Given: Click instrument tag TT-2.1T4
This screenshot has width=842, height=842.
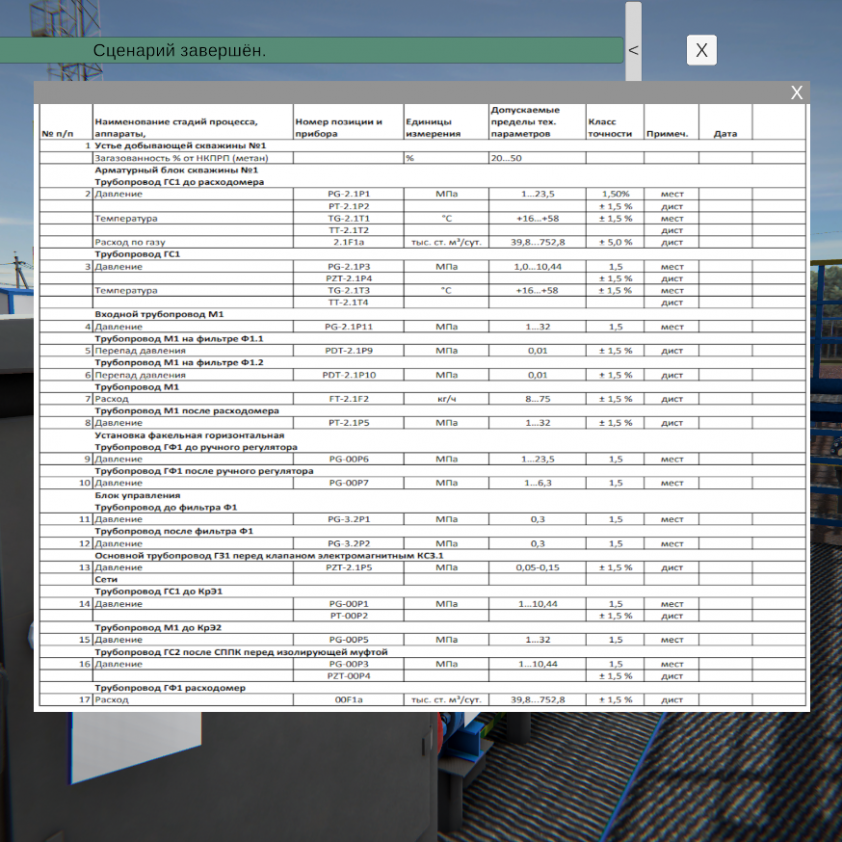Looking at the screenshot, I should [x=349, y=302].
